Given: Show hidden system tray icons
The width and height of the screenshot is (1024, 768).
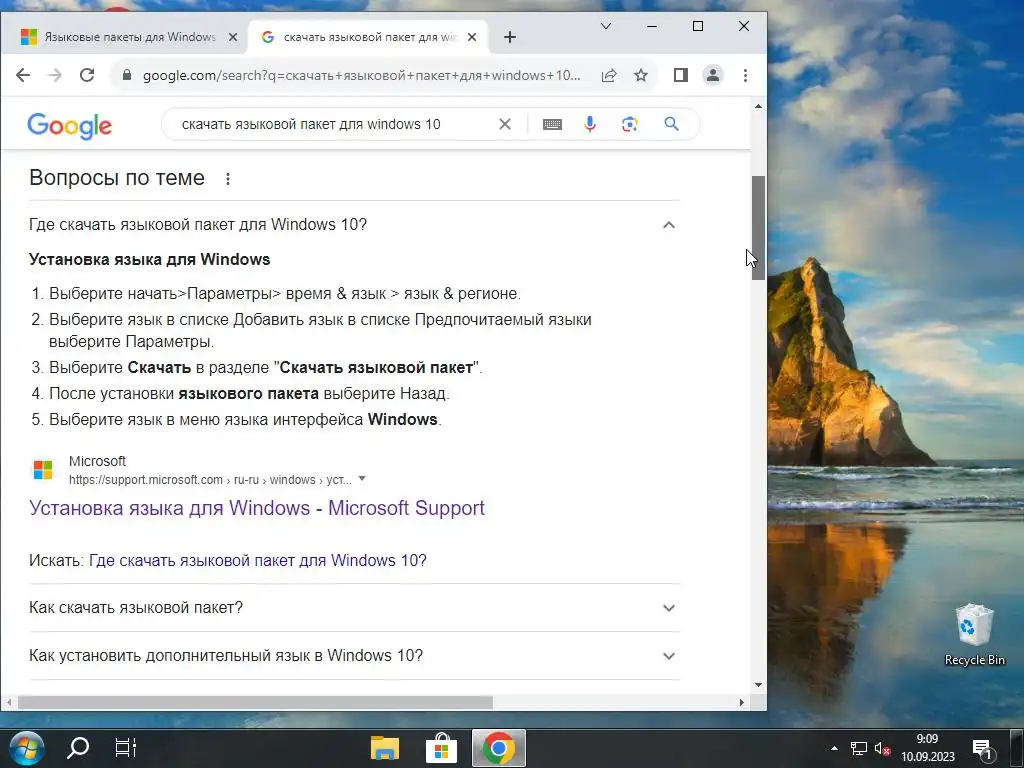Looking at the screenshot, I should tap(834, 748).
